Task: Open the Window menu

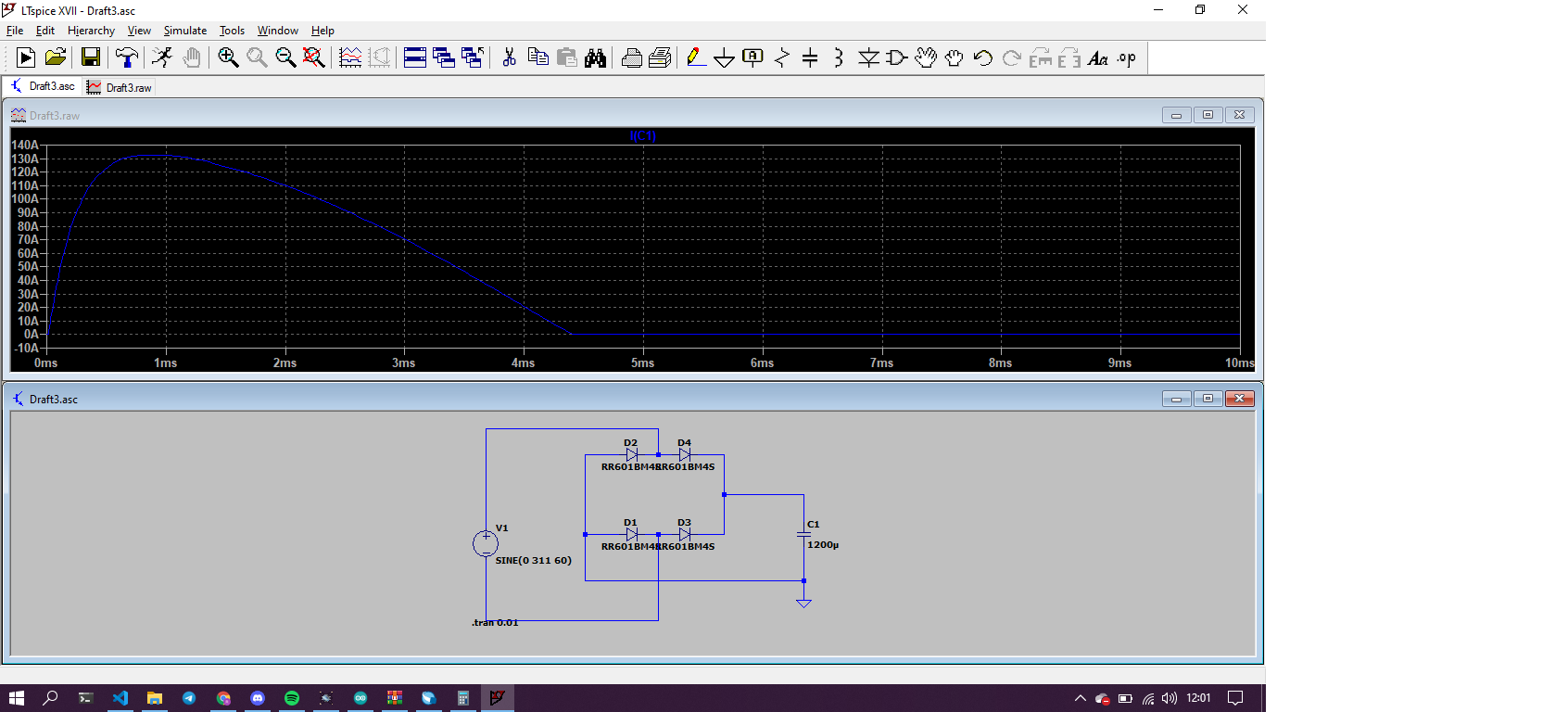Action: point(278,31)
